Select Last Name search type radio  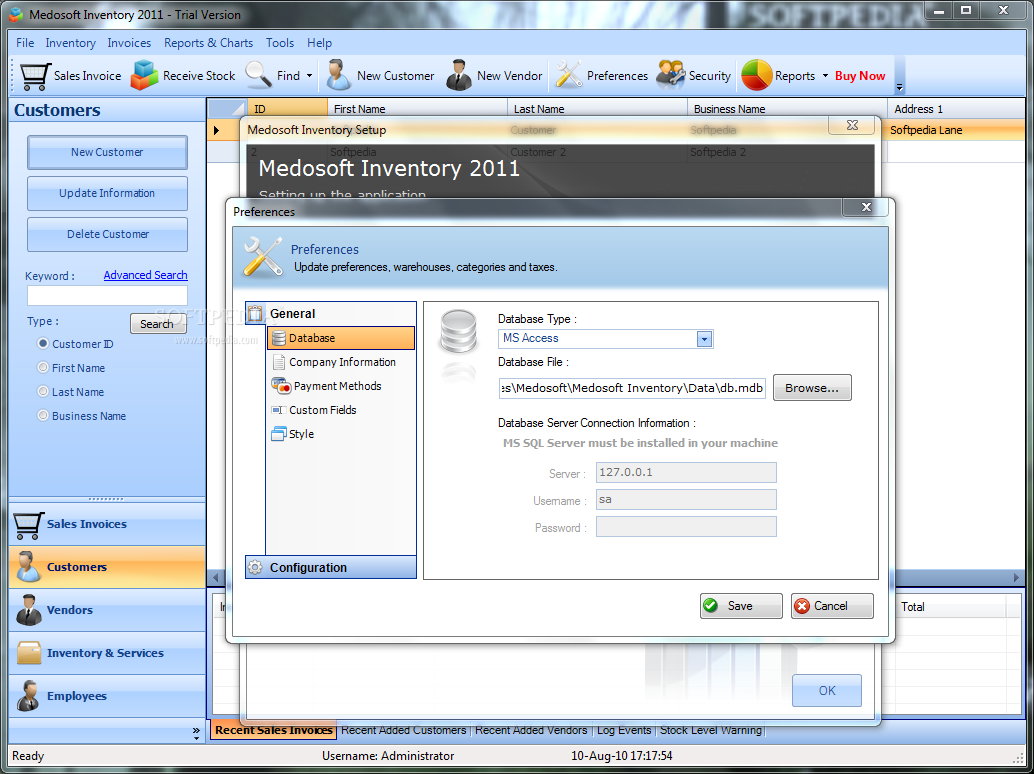coord(44,392)
